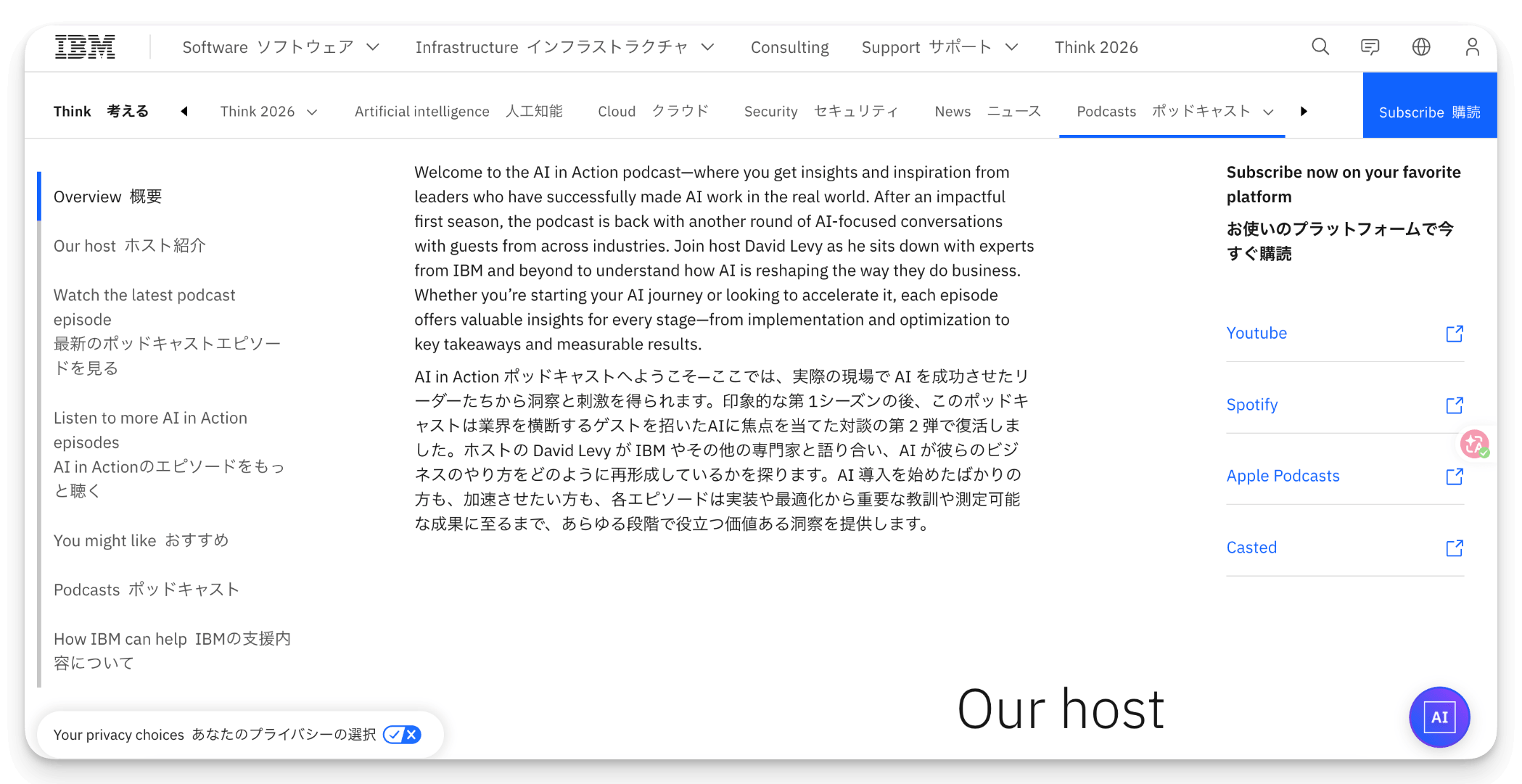Jump to Overview in the sidebar
Image resolution: width=1522 pixels, height=784 pixels.
pyautogui.click(x=108, y=197)
